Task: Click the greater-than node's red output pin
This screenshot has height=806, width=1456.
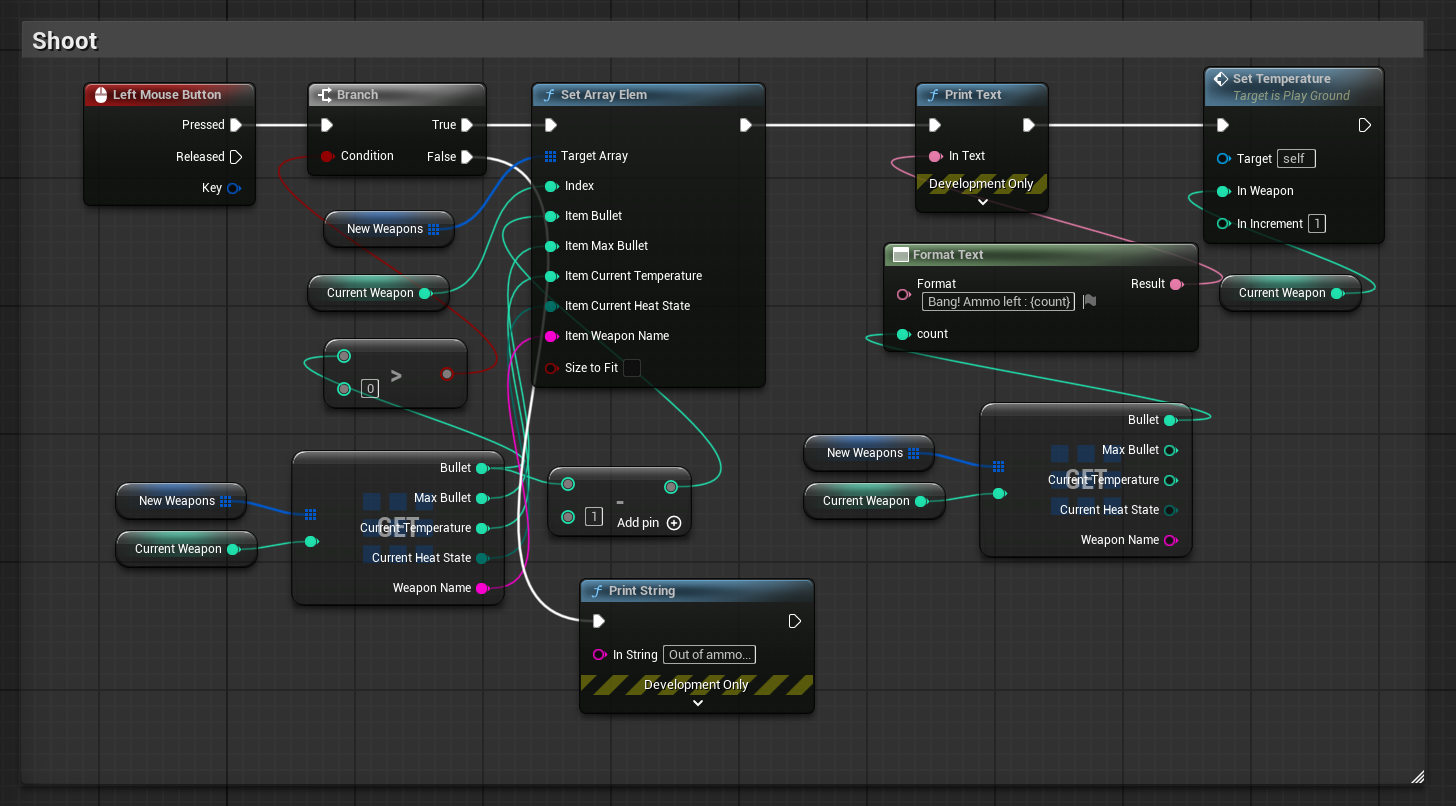Action: click(447, 374)
